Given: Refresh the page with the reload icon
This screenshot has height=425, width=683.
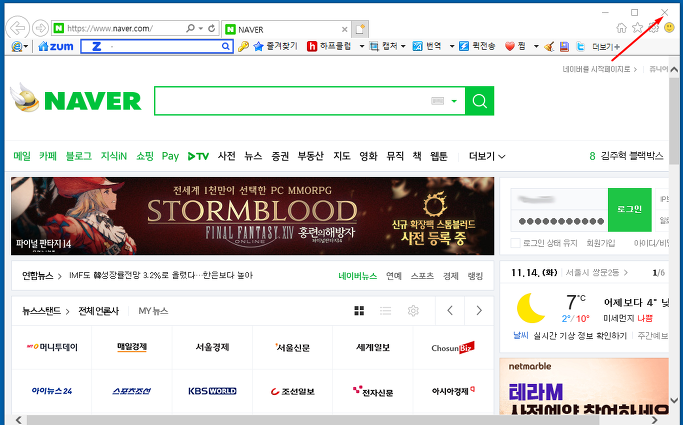Looking at the screenshot, I should (212, 28).
